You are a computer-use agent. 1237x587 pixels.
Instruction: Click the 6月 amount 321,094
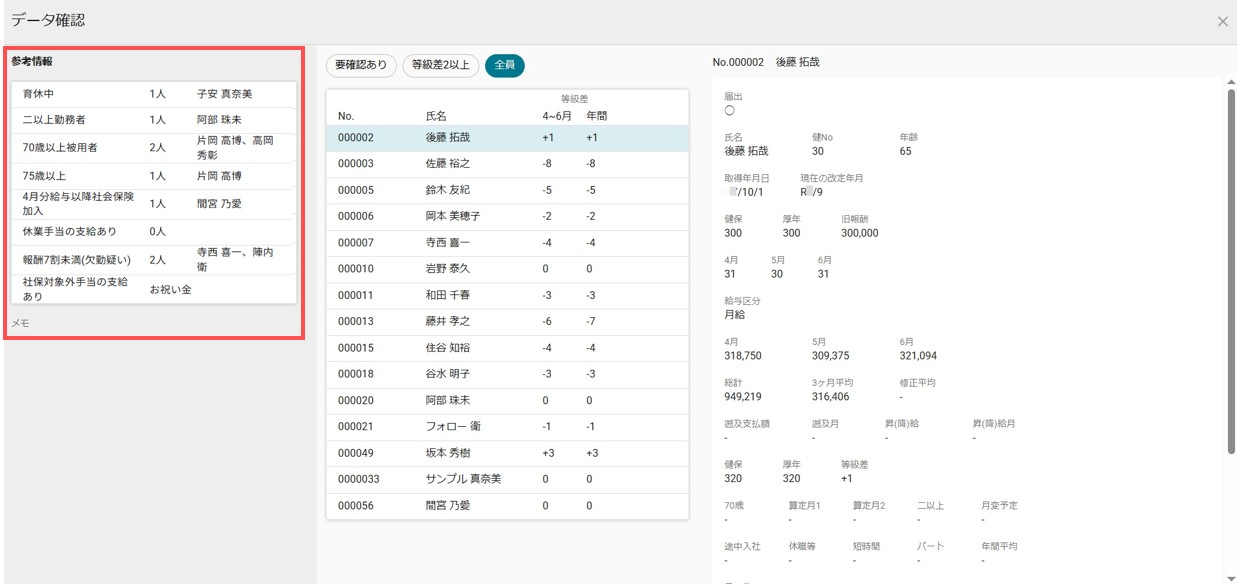(x=918, y=355)
